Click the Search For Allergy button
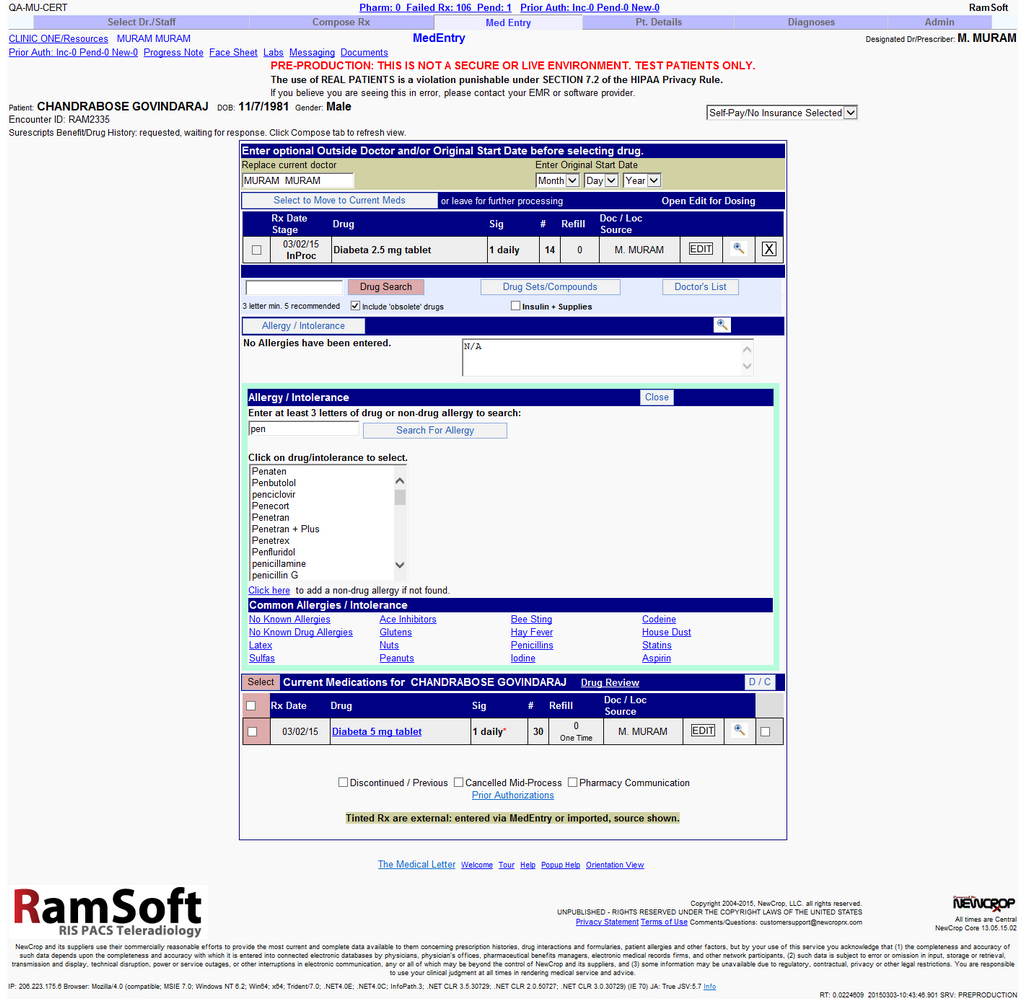The image size is (1024, 999). [x=434, y=430]
